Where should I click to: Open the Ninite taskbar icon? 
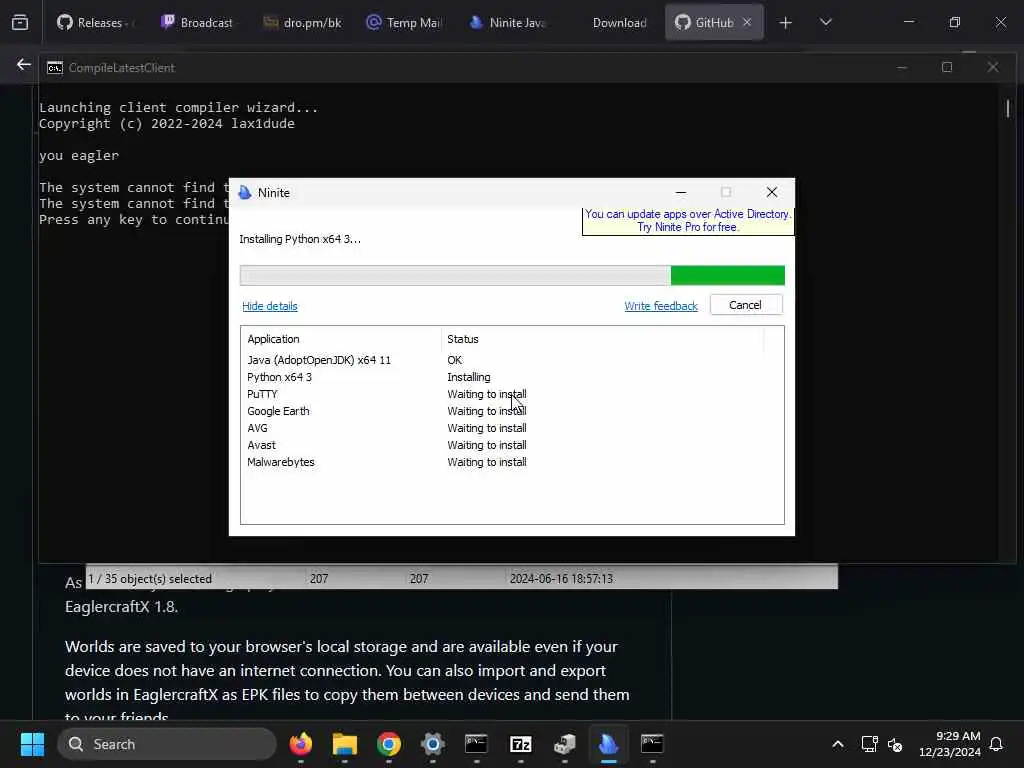point(608,744)
